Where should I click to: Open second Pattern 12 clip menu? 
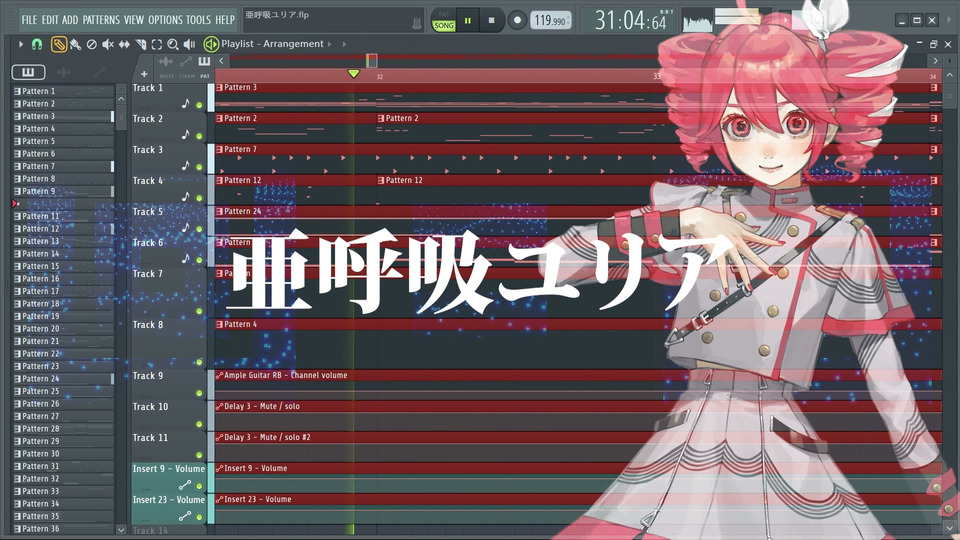coord(381,180)
